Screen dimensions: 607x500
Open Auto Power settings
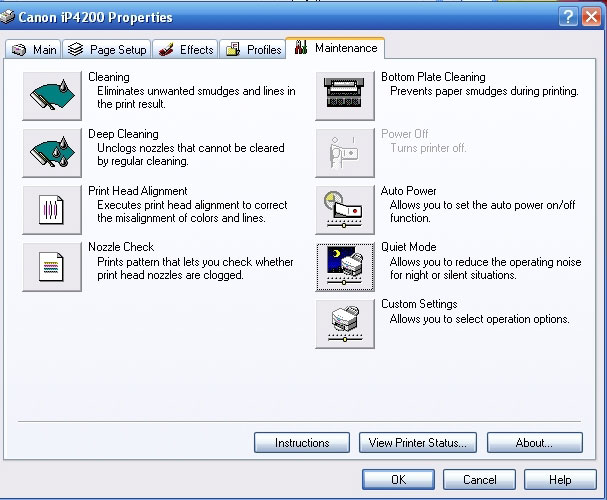pos(345,210)
